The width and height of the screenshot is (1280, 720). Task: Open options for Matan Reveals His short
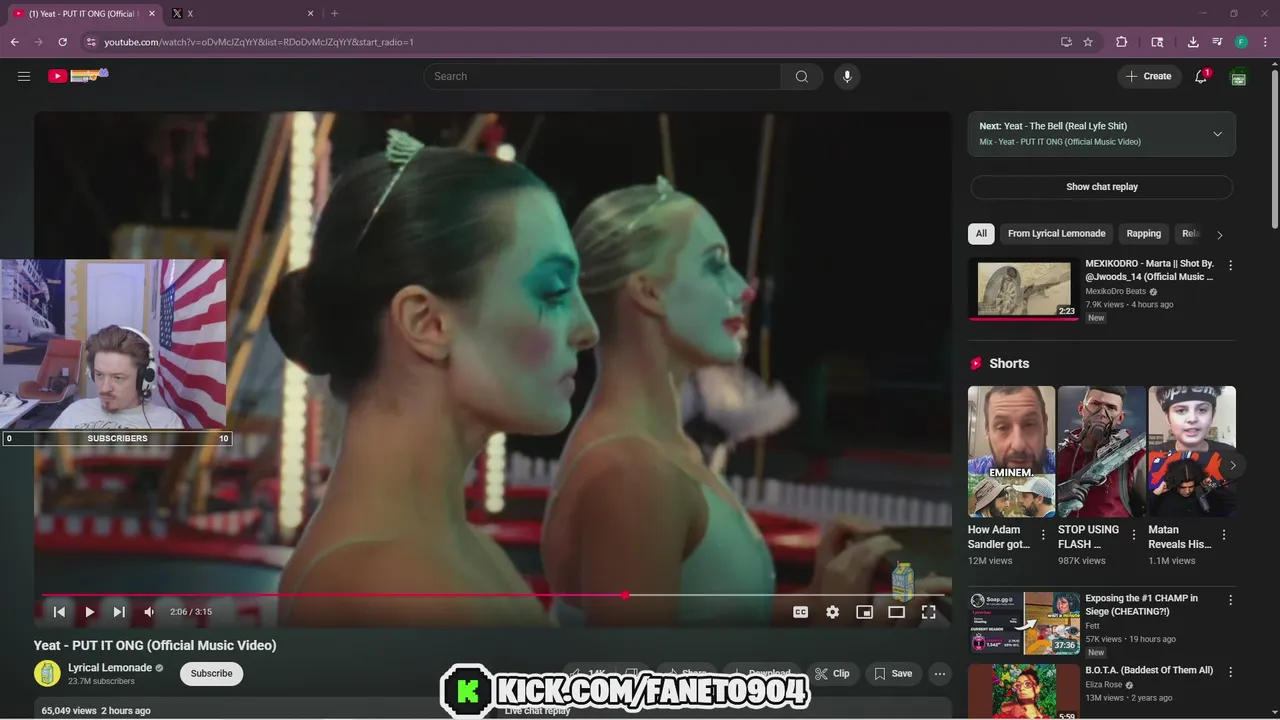(1224, 535)
